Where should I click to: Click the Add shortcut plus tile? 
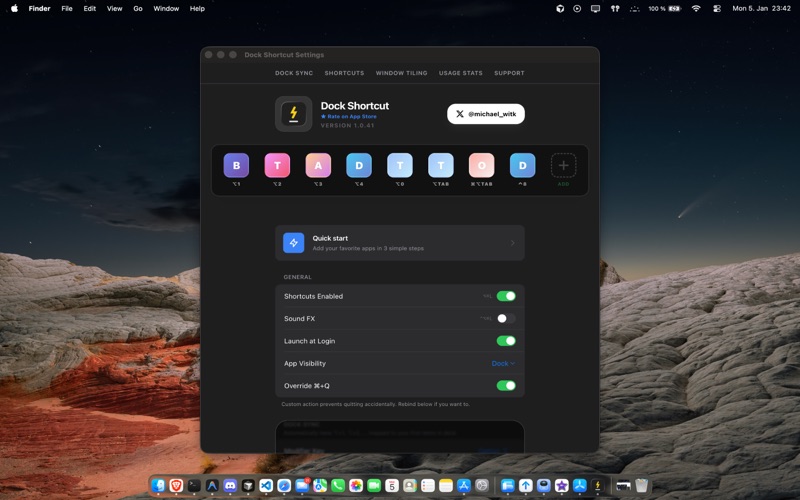pyautogui.click(x=563, y=165)
